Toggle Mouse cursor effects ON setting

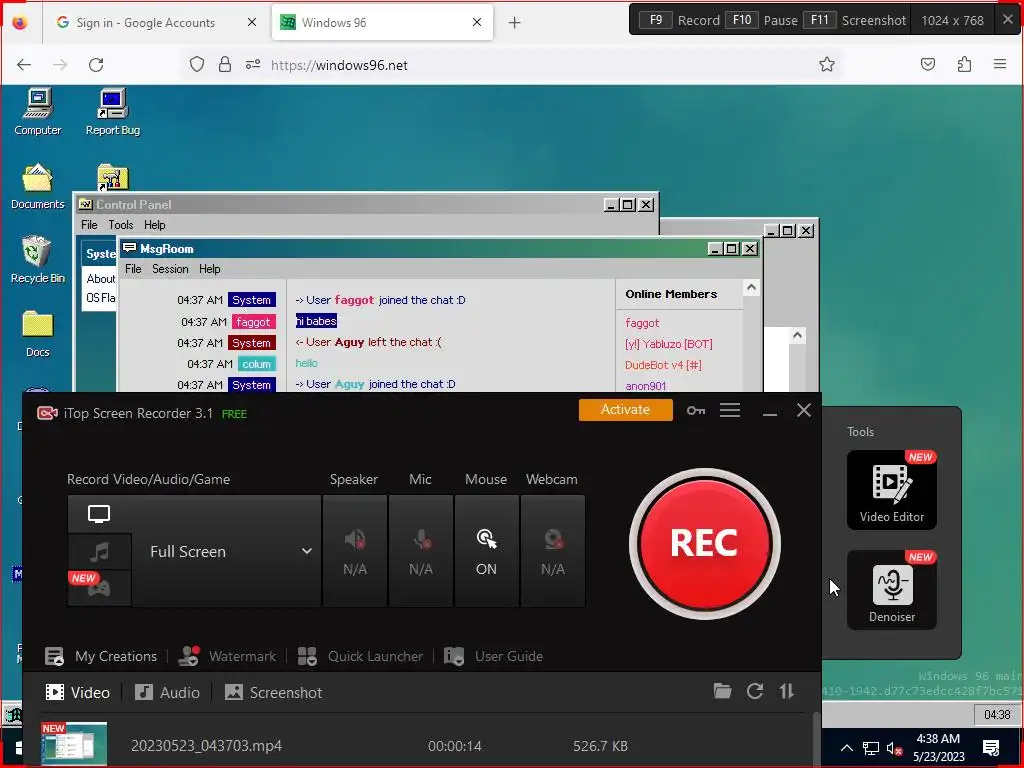[487, 551]
